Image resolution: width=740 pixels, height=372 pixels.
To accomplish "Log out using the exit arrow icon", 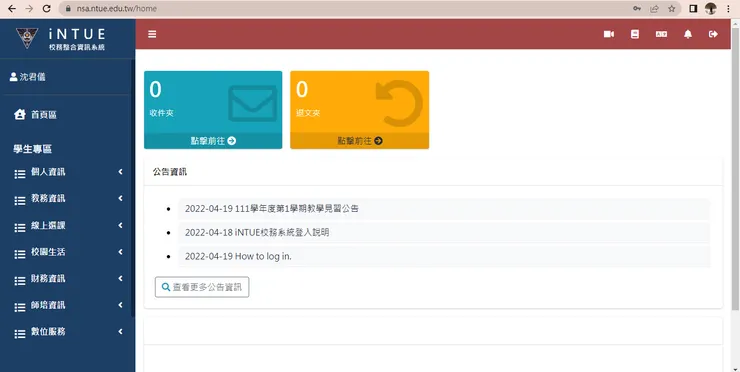I will 713,34.
